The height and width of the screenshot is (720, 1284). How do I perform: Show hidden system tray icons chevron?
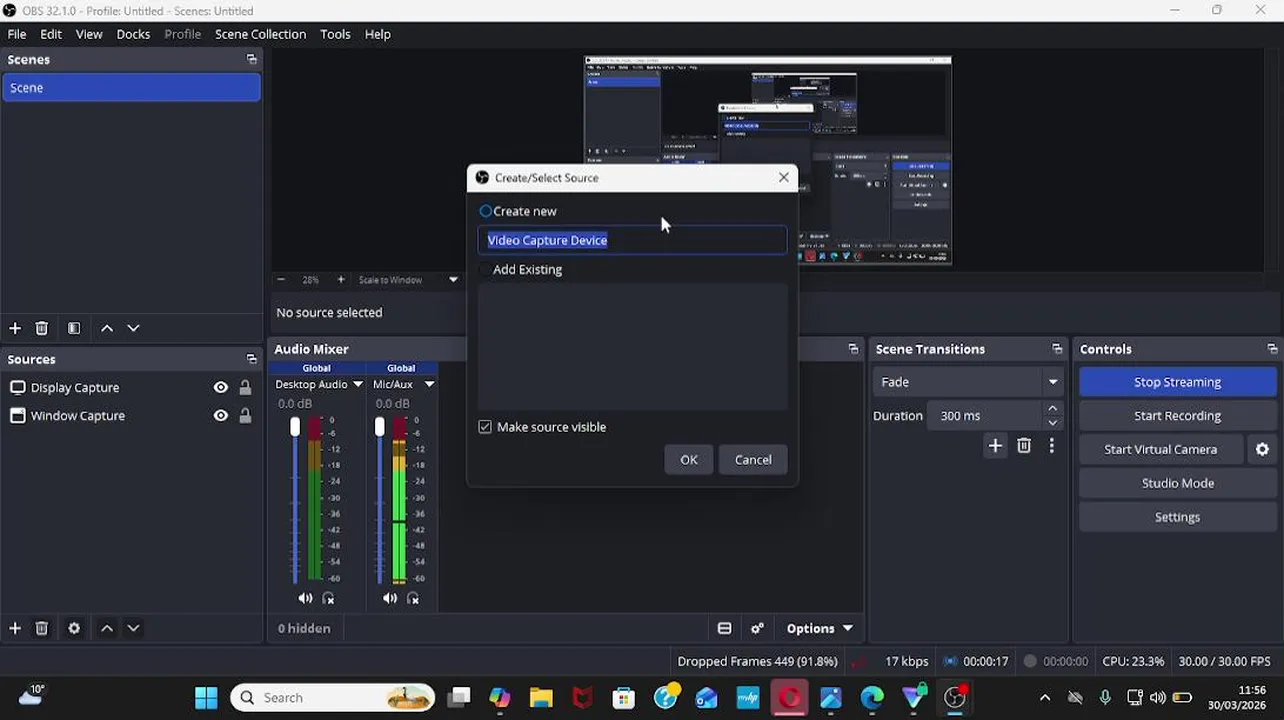[x=1045, y=698]
